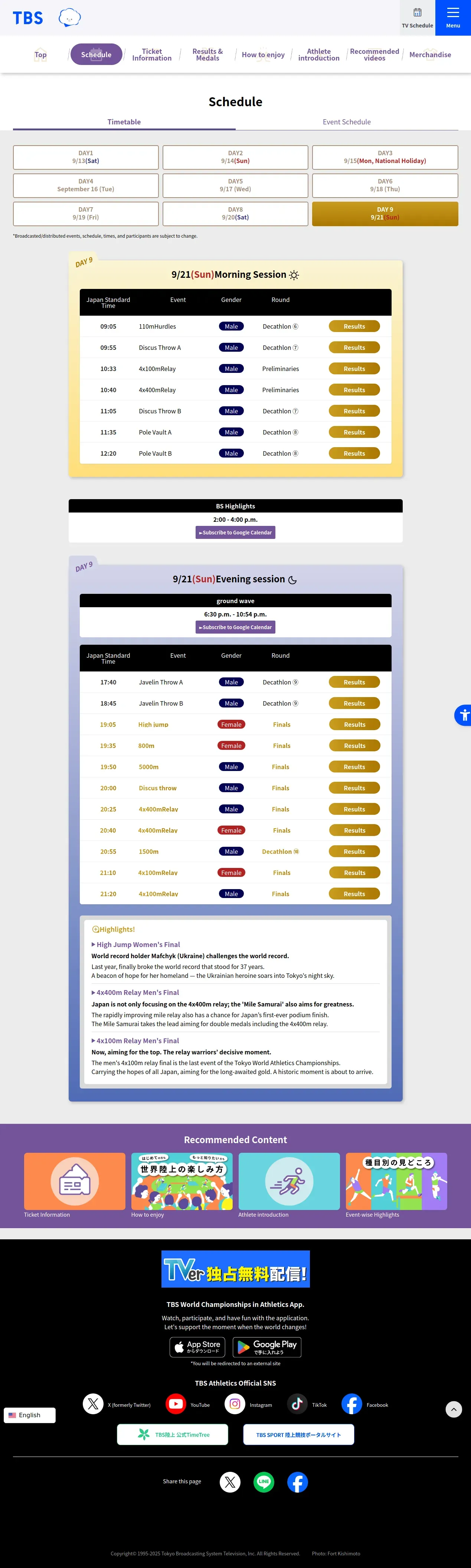Click the TBS logo

[x=28, y=18]
